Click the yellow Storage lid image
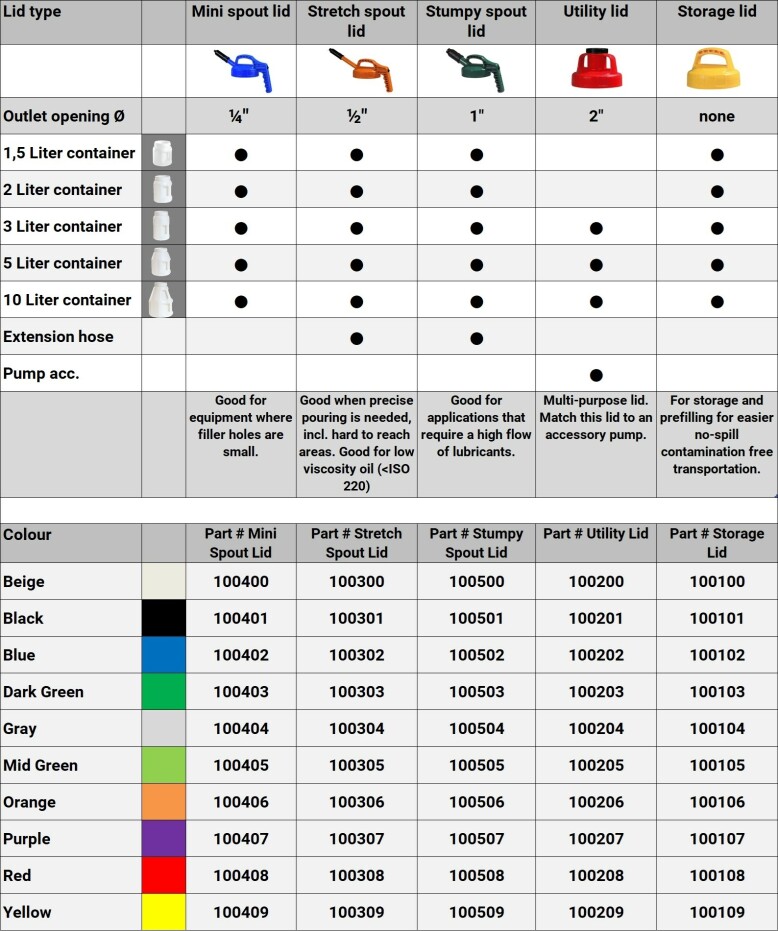 (x=713, y=69)
